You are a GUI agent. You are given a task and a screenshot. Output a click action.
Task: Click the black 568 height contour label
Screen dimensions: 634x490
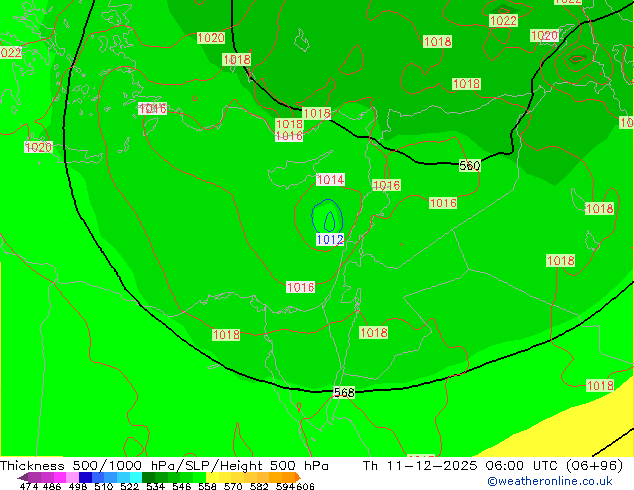point(344,392)
